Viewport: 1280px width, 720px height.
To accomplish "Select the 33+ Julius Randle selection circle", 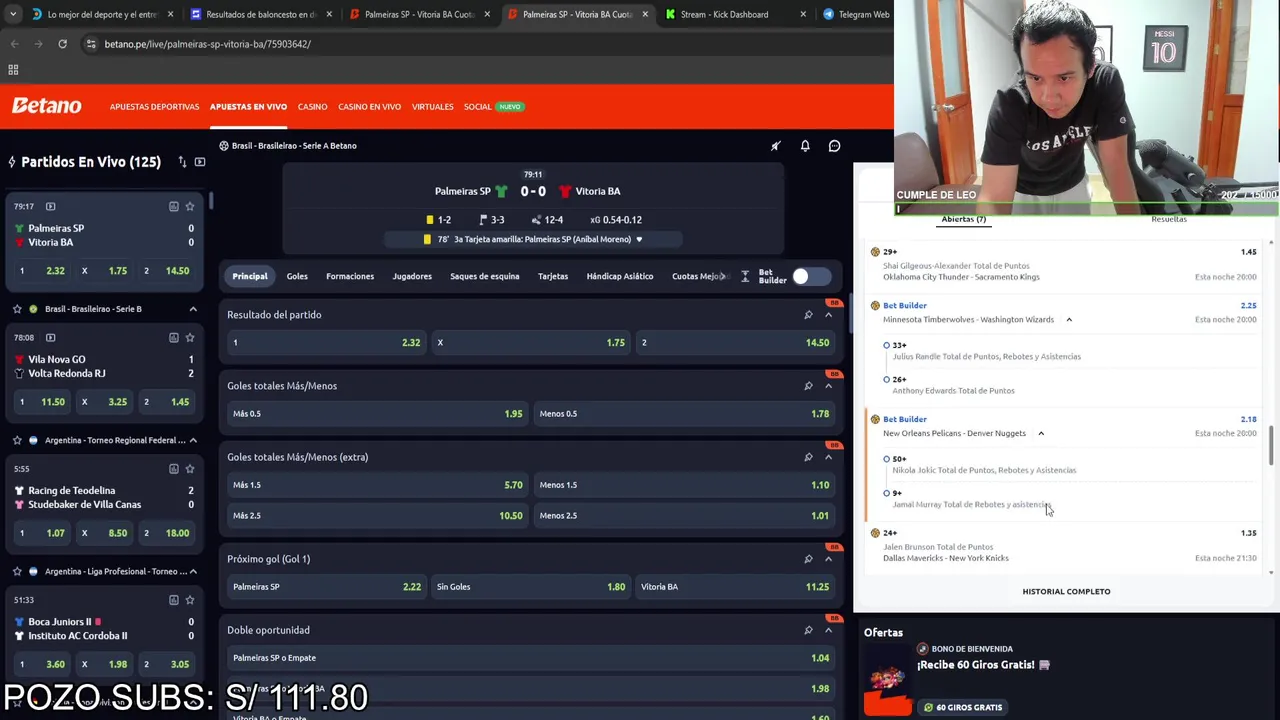I will point(886,345).
